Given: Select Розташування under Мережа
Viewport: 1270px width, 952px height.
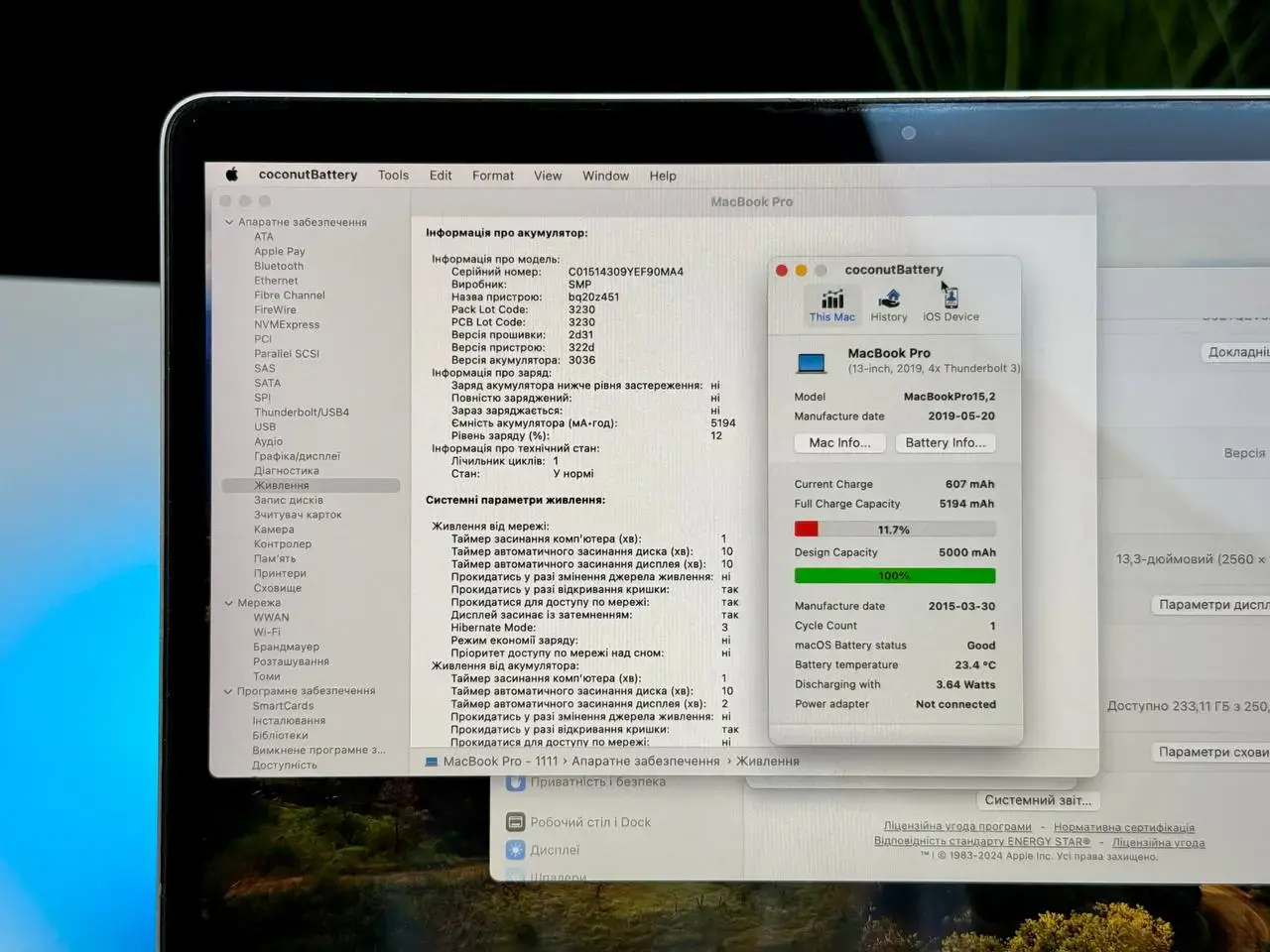Looking at the screenshot, I should [x=291, y=661].
